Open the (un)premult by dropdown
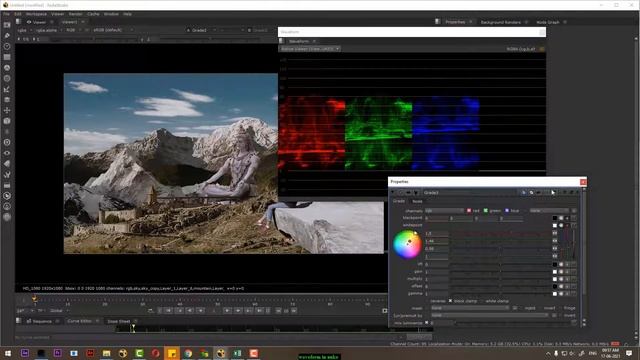 (x=489, y=316)
